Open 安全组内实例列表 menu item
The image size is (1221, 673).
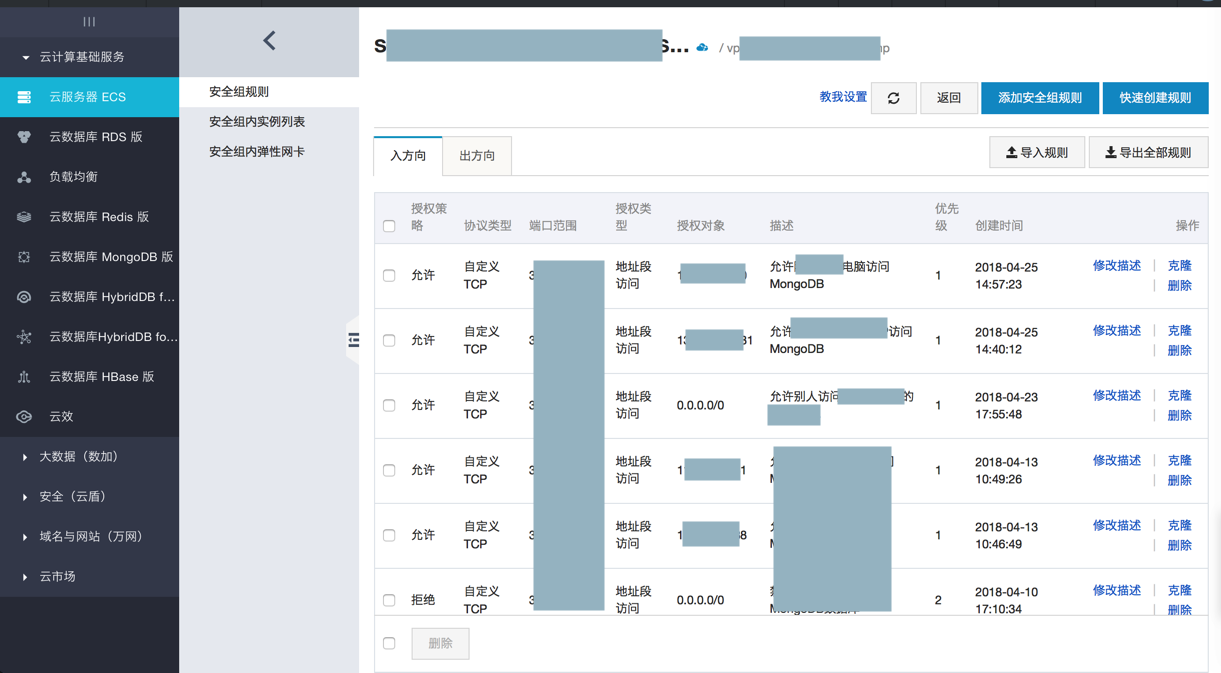(x=257, y=122)
